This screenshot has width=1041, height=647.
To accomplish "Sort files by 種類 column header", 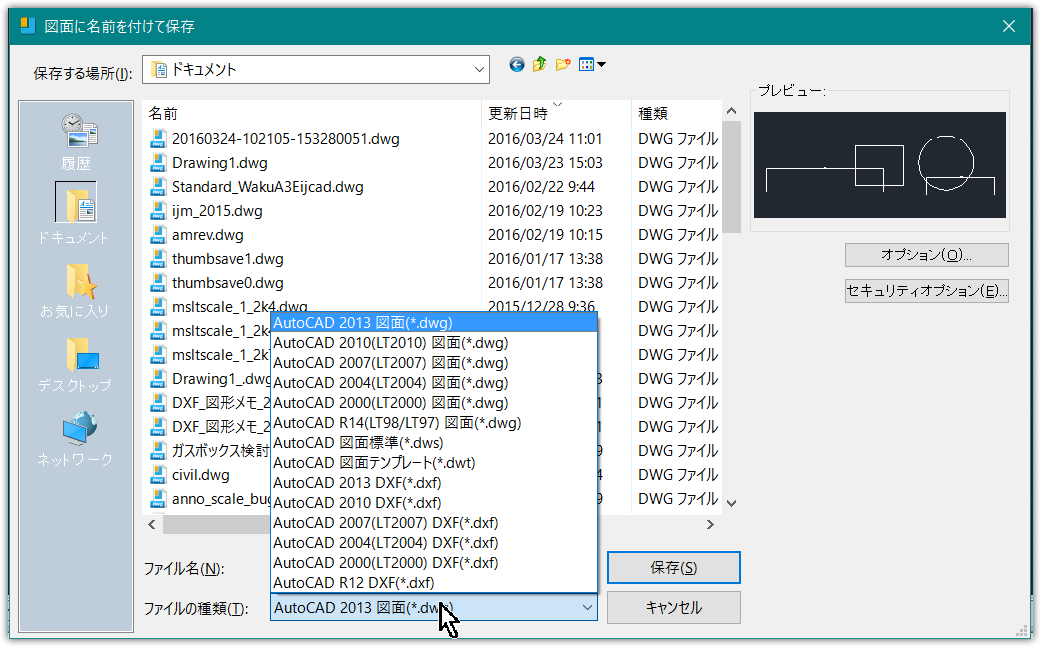I will (x=676, y=113).
